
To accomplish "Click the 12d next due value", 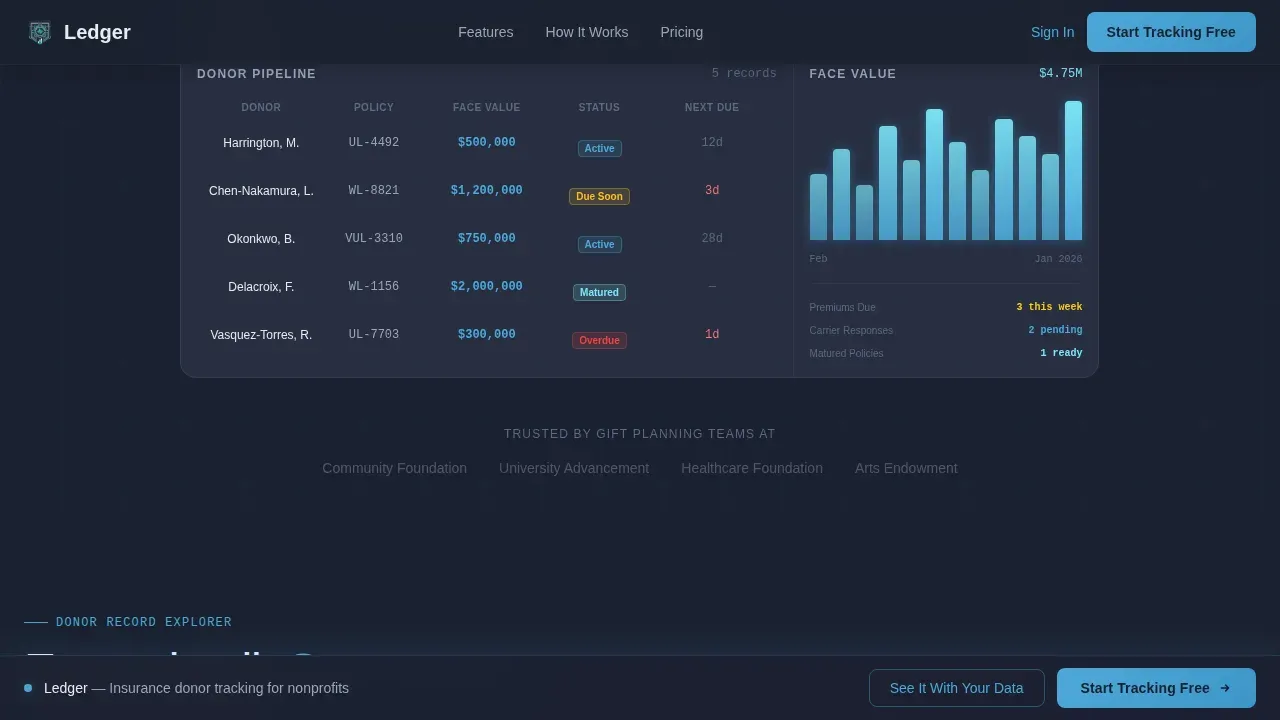I will click(x=712, y=143).
